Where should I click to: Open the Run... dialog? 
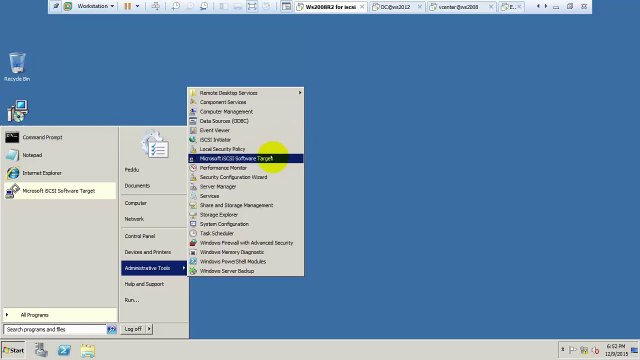[x=132, y=300]
